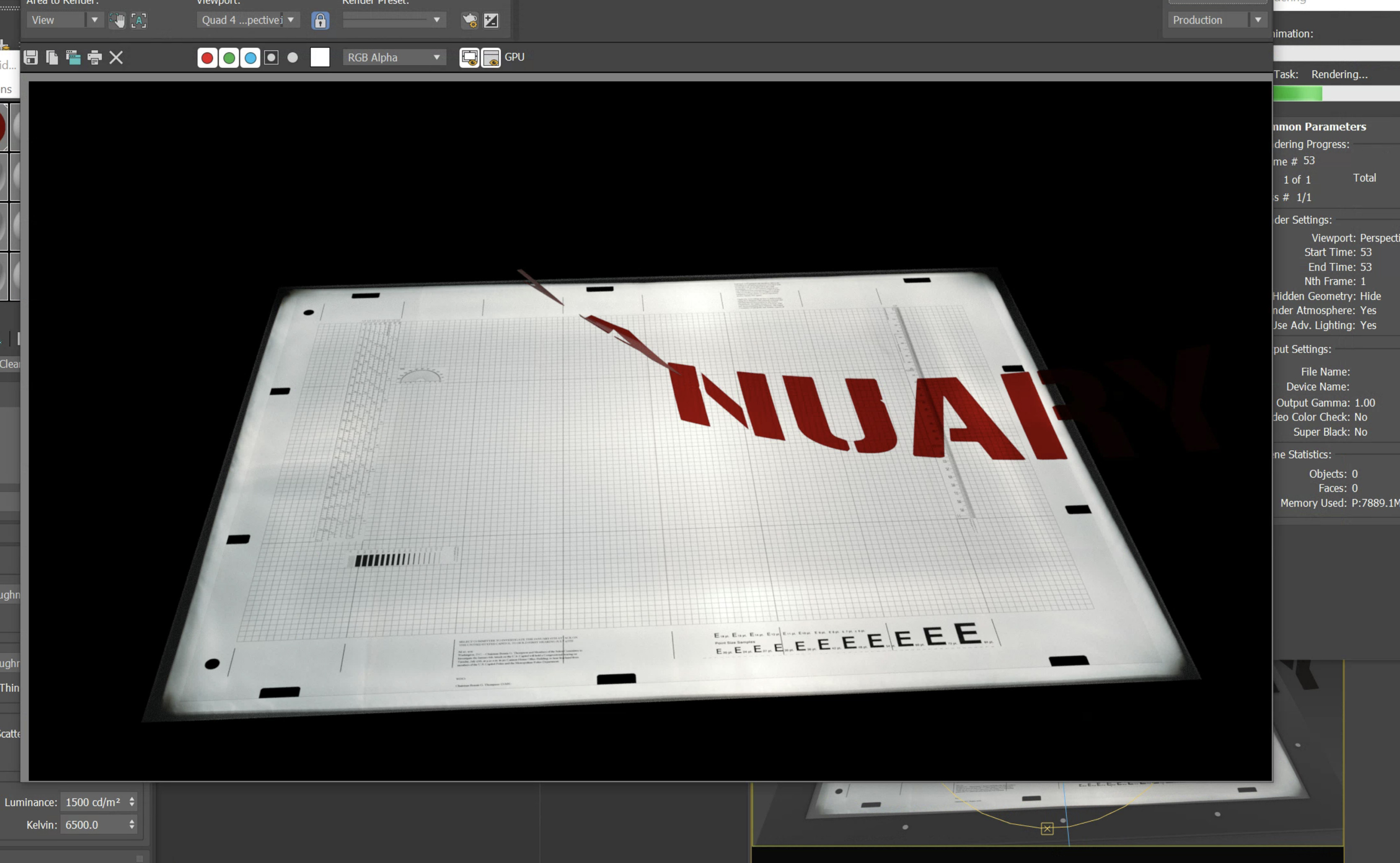Open the Viewport 'Quad 4' dropdown
The height and width of the screenshot is (863, 1400).
248,20
